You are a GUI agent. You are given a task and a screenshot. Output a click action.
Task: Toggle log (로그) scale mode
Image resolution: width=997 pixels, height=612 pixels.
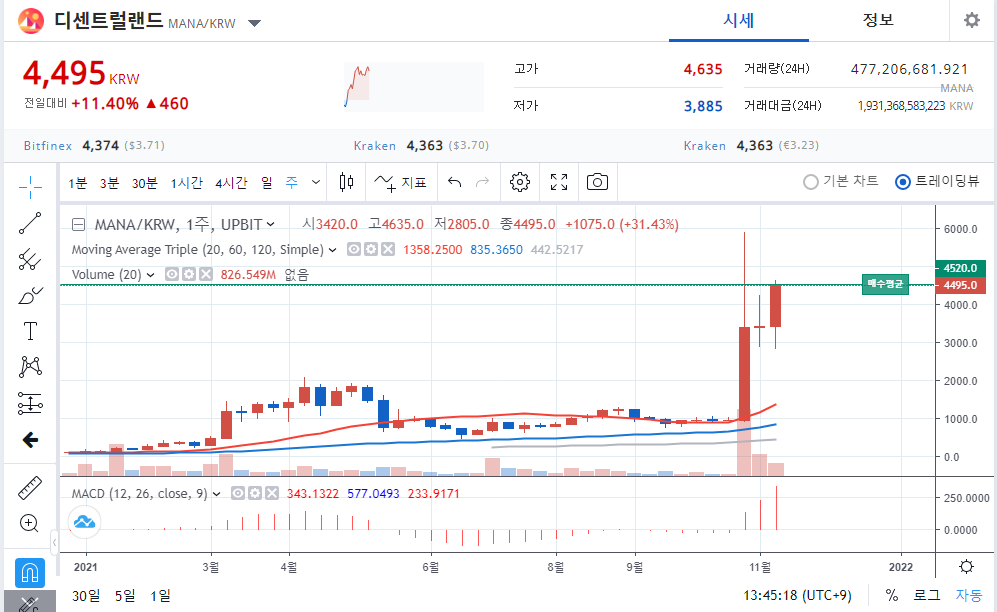click(926, 595)
